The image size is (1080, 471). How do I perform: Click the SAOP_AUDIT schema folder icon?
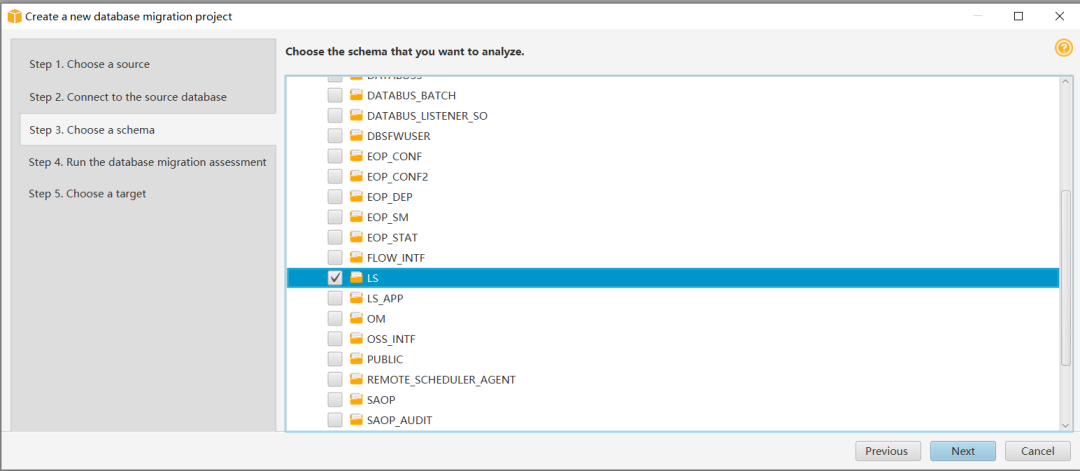point(356,420)
